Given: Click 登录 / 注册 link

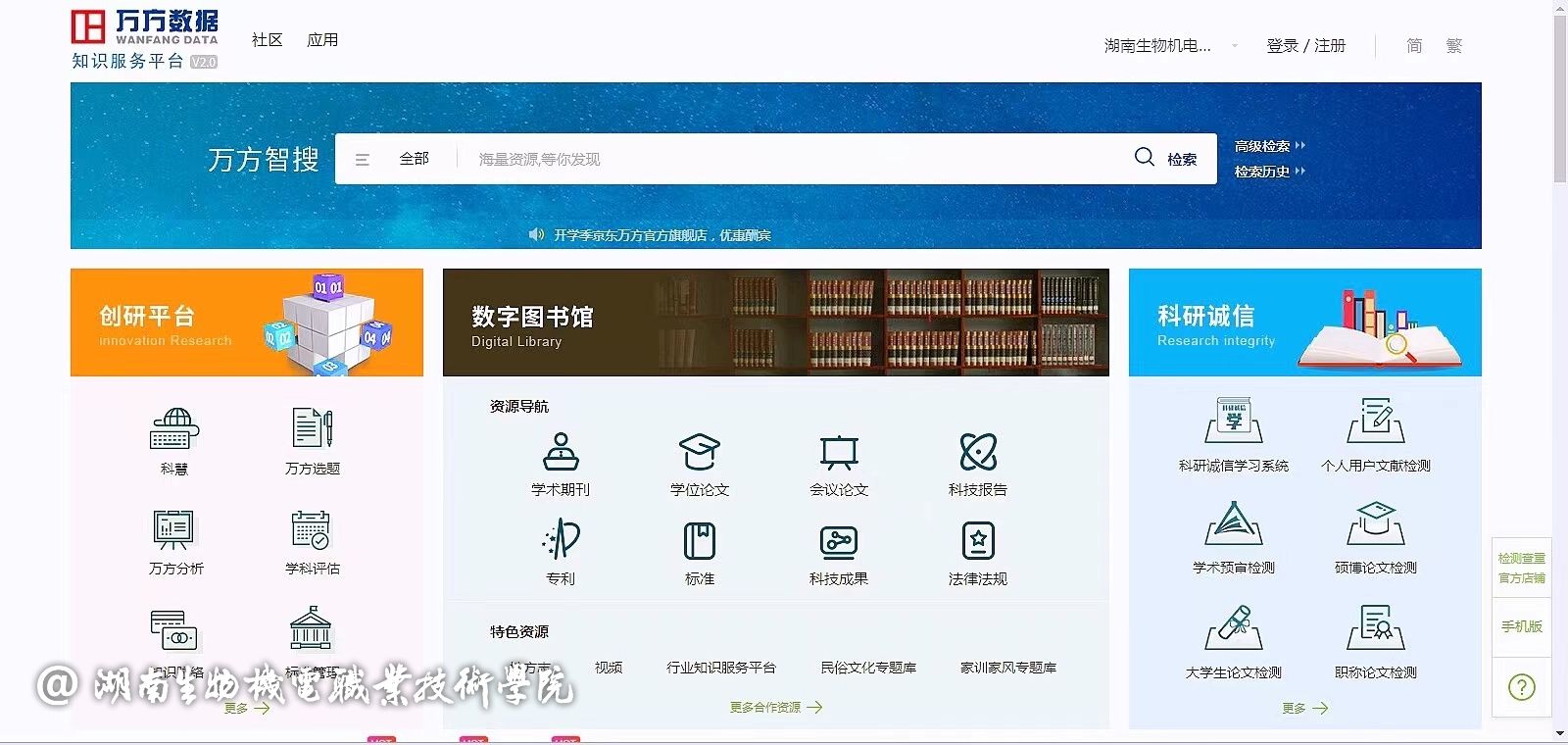Looking at the screenshot, I should (1305, 46).
